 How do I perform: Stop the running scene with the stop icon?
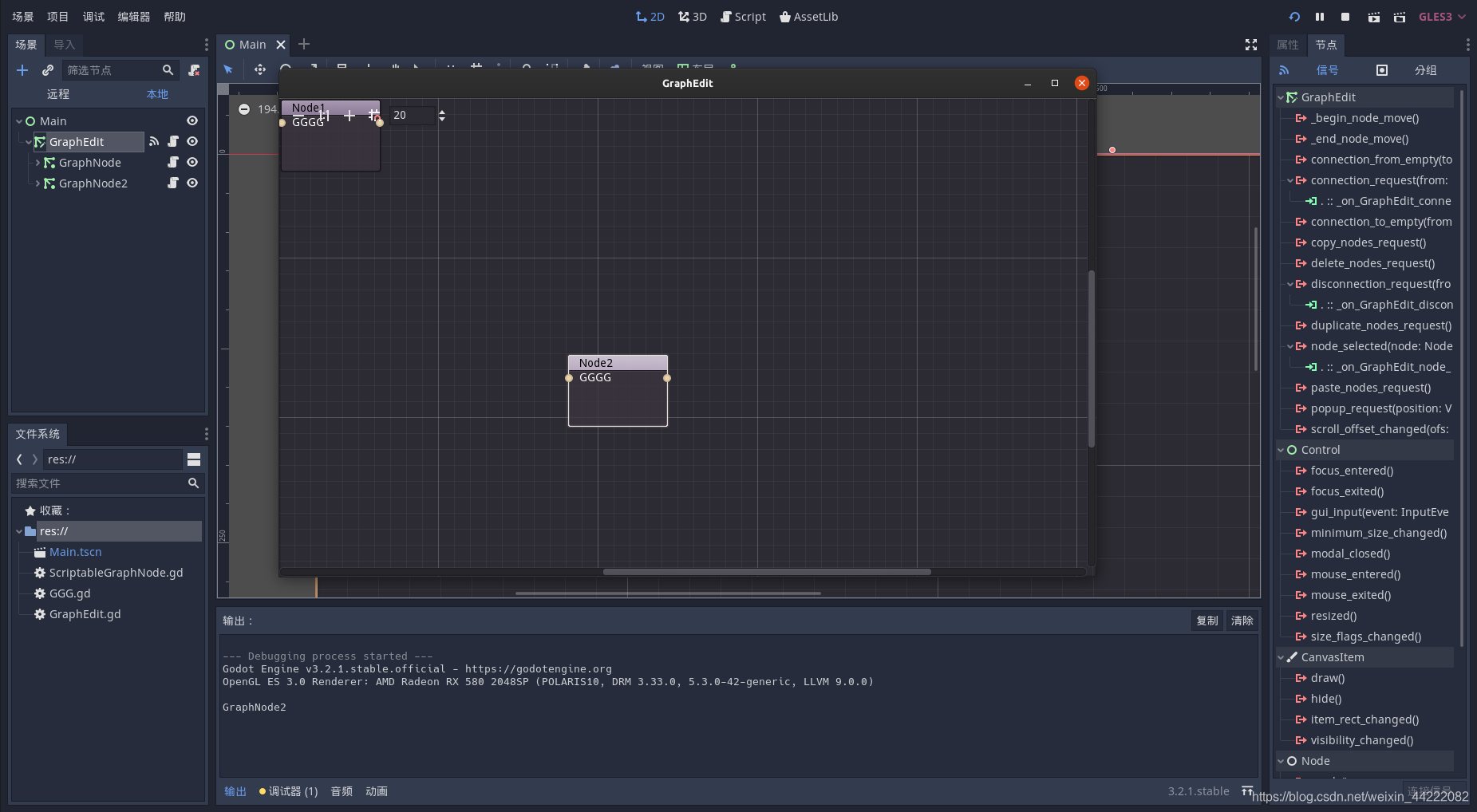1344,16
